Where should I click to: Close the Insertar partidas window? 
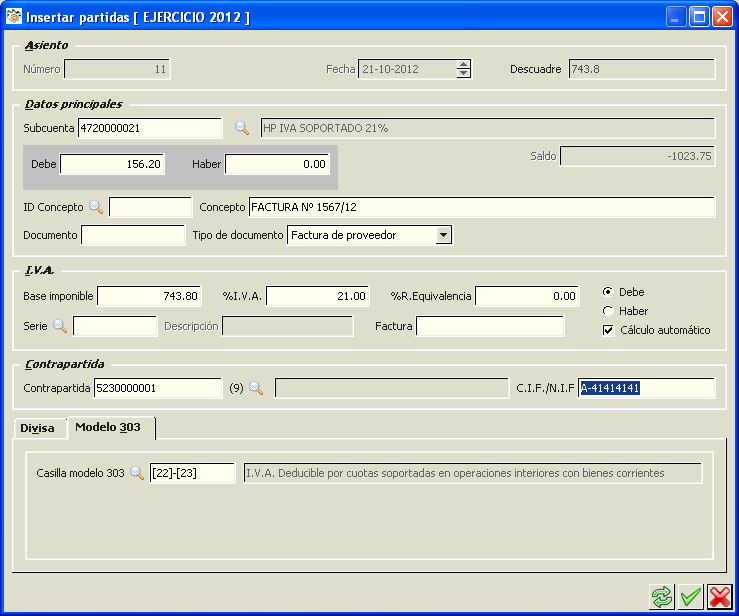[722, 17]
